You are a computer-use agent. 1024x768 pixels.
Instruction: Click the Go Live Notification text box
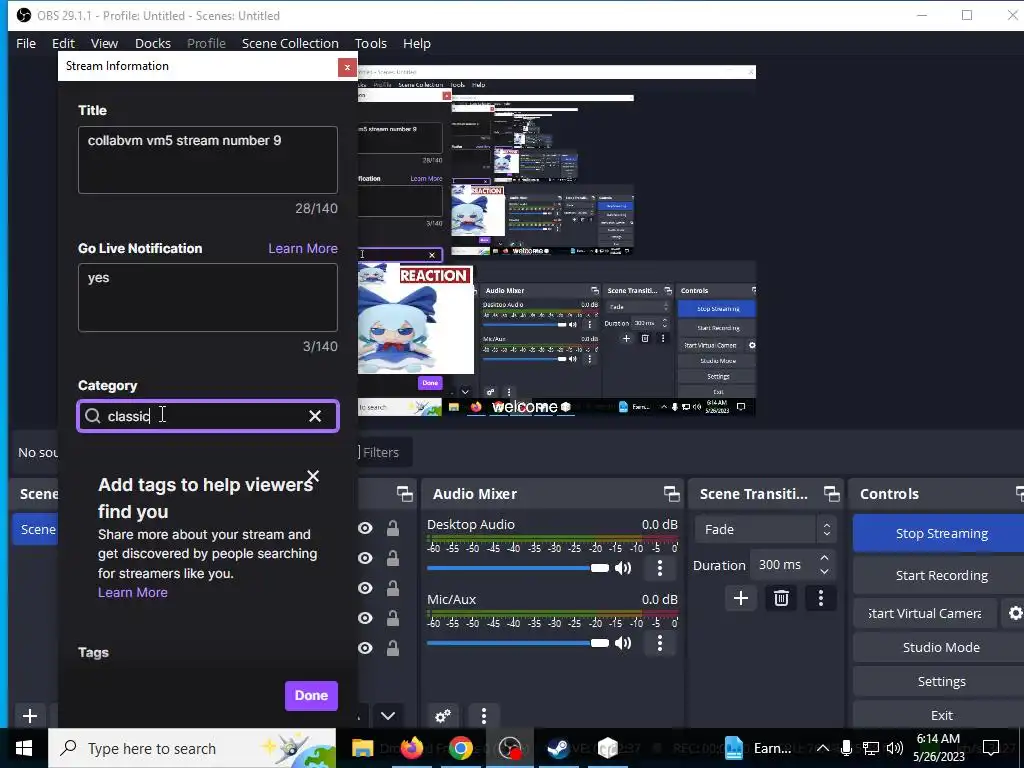click(208, 297)
